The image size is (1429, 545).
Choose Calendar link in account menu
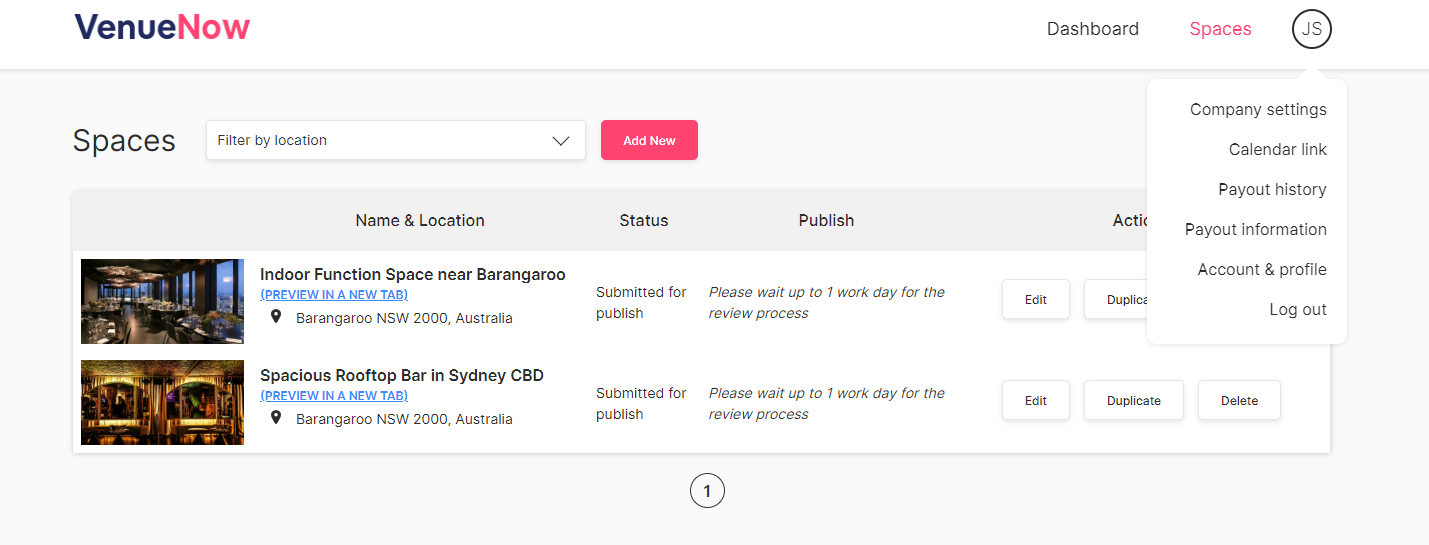coord(1278,149)
